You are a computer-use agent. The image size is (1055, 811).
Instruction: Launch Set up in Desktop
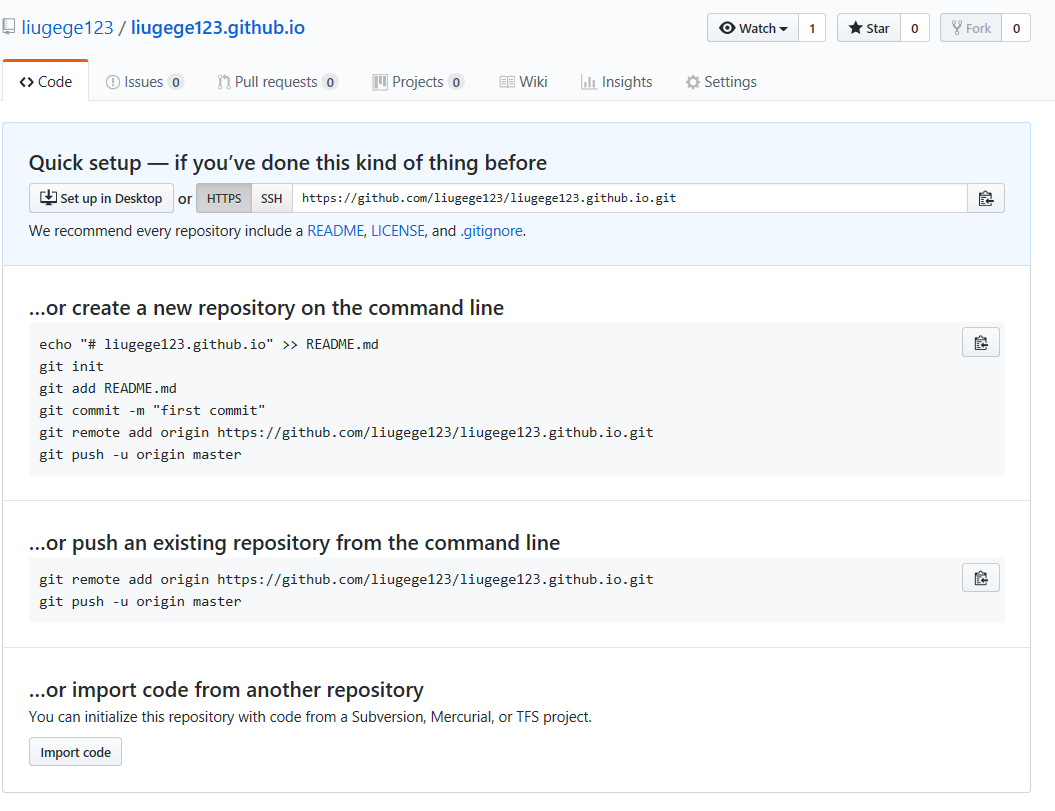point(101,197)
